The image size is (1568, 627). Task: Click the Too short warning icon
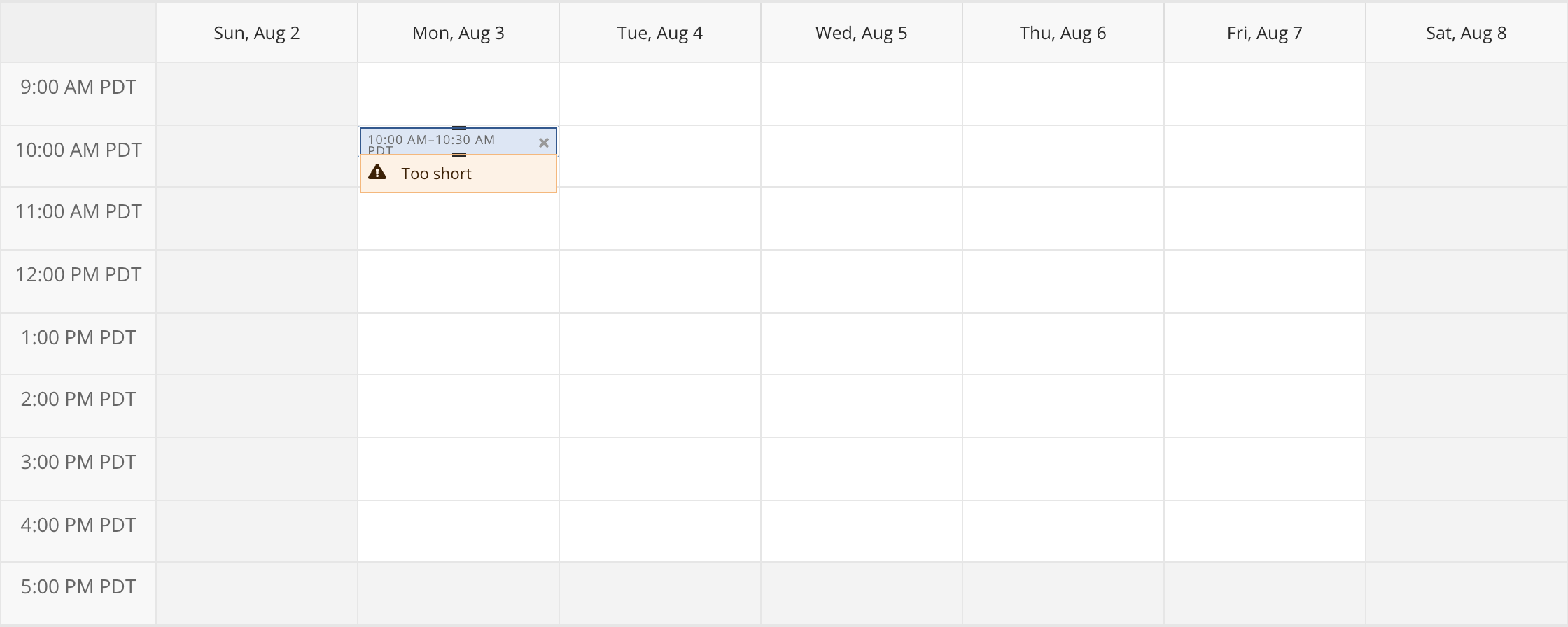377,172
